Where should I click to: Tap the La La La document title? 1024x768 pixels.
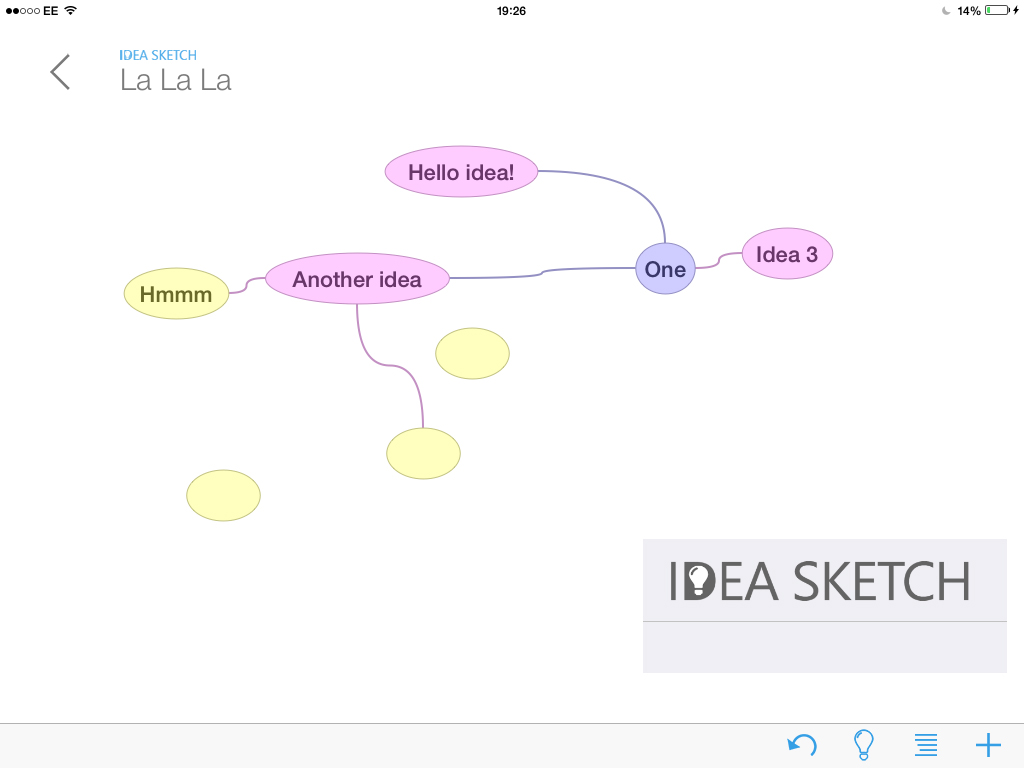tap(176, 80)
